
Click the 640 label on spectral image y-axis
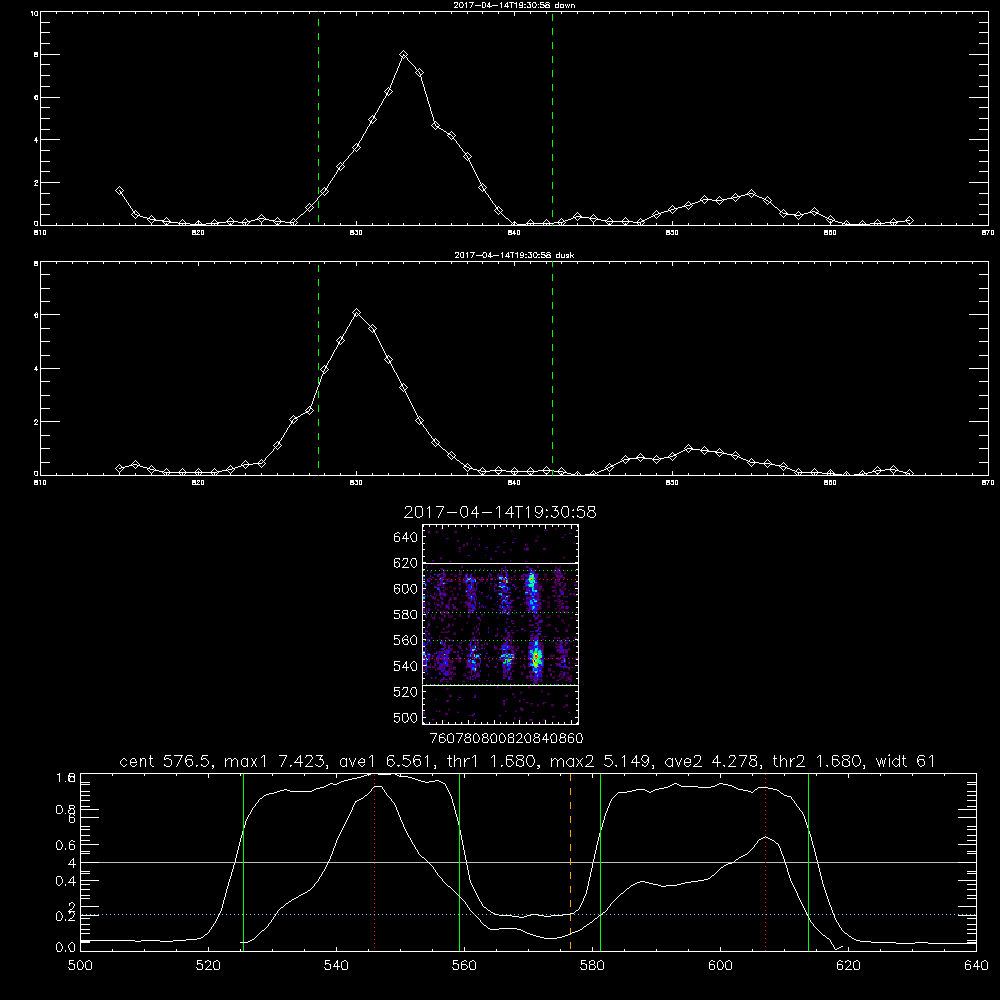[x=405, y=538]
